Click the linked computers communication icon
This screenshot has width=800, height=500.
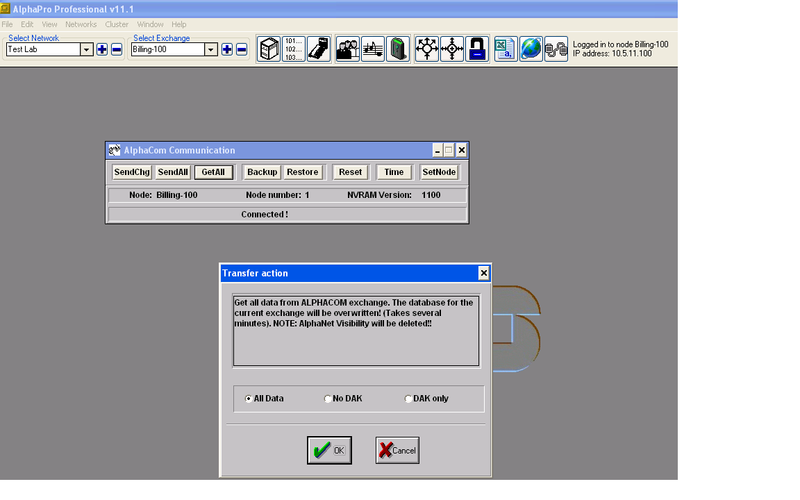click(556, 49)
